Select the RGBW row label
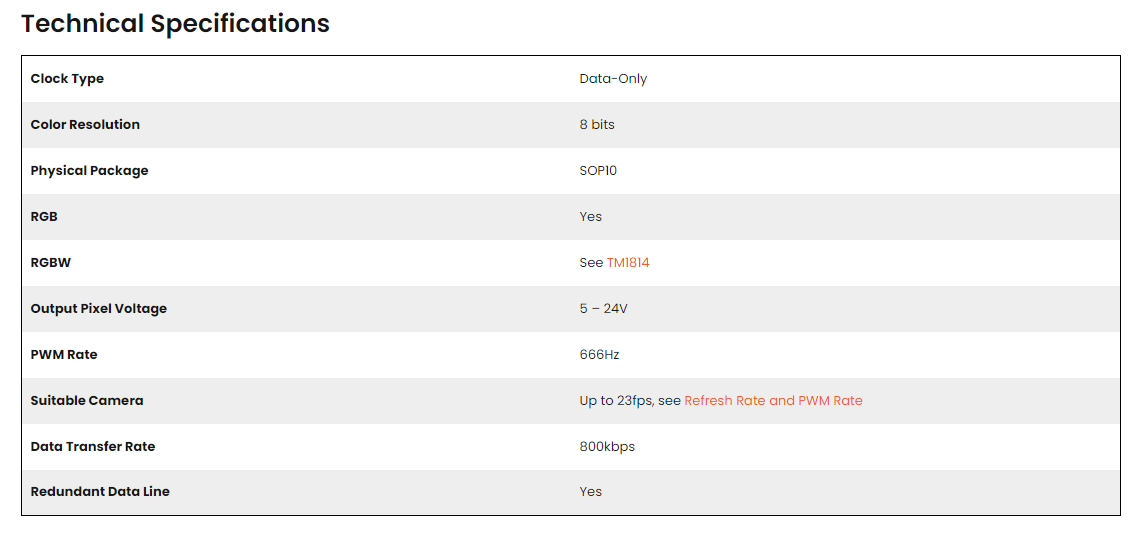 pos(51,263)
